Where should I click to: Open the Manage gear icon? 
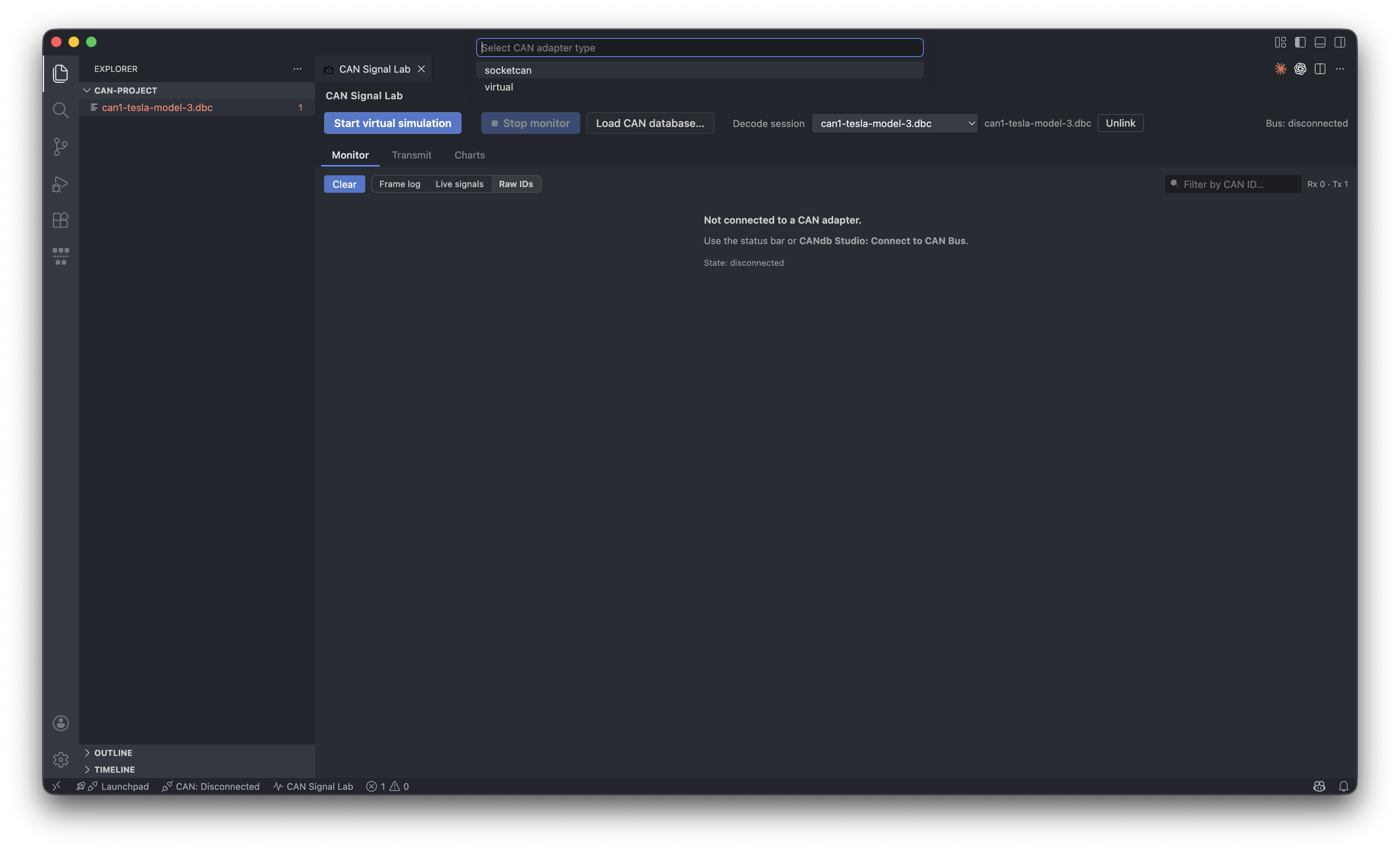(x=60, y=759)
